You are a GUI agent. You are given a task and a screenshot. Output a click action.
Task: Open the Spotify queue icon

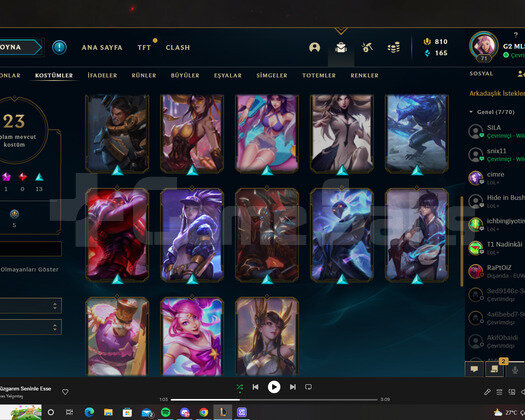pos(499,392)
